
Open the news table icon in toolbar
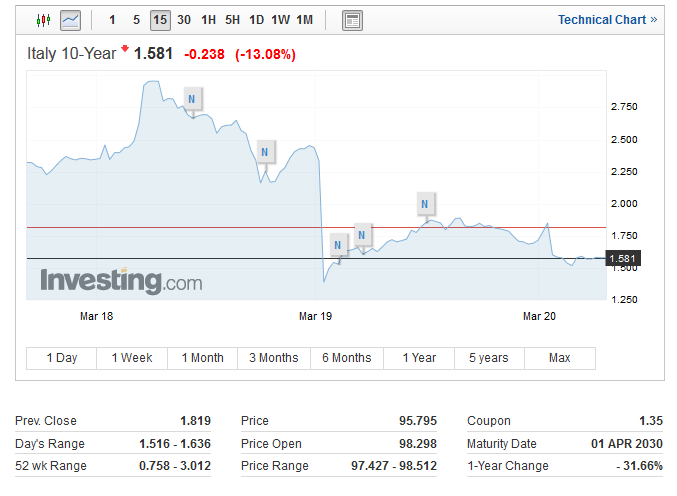pyautogui.click(x=352, y=20)
